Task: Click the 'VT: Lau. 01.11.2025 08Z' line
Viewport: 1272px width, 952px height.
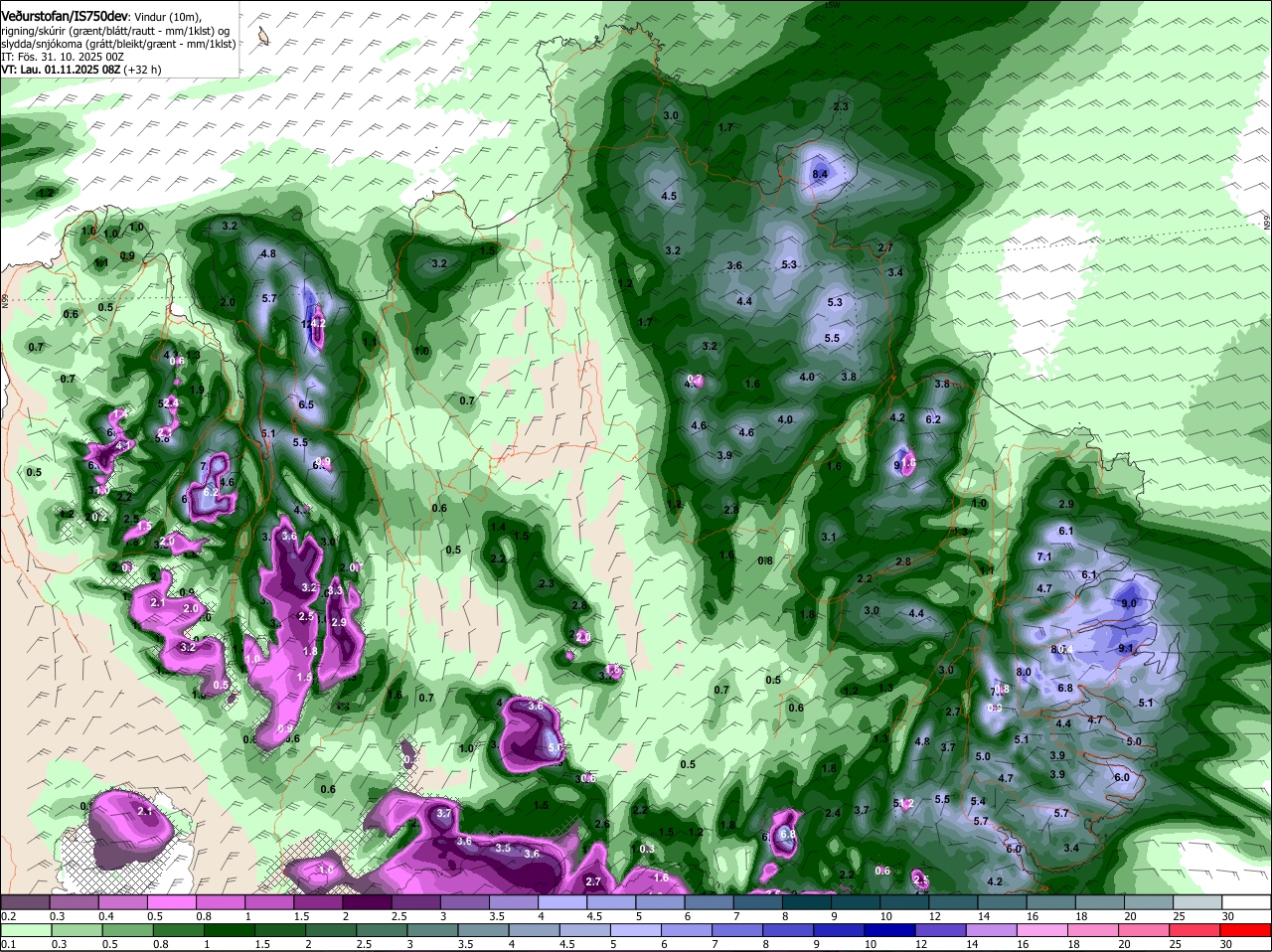Action: 61,70
